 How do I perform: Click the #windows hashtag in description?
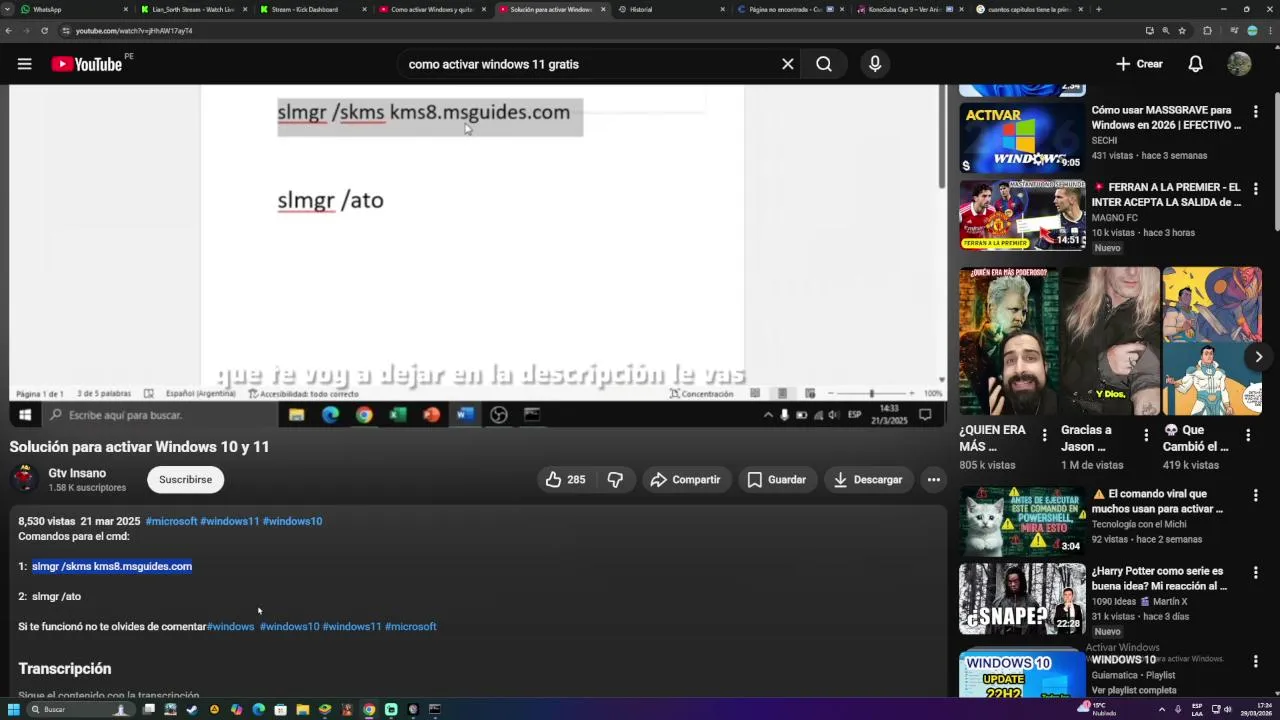point(231,627)
